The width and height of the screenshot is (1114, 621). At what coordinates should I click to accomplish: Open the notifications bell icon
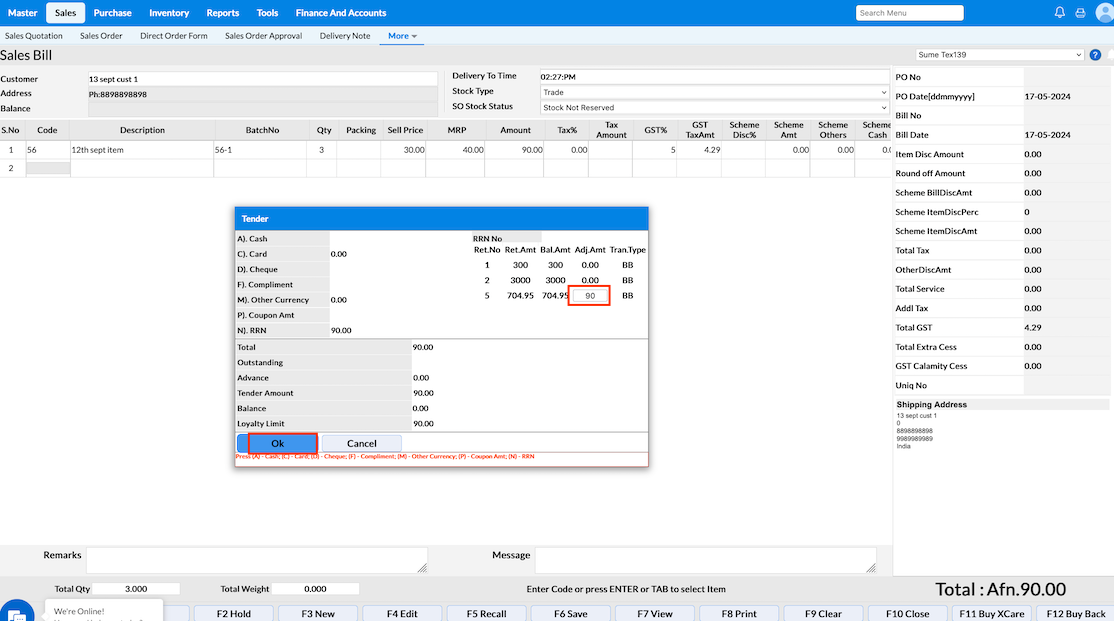[1060, 13]
